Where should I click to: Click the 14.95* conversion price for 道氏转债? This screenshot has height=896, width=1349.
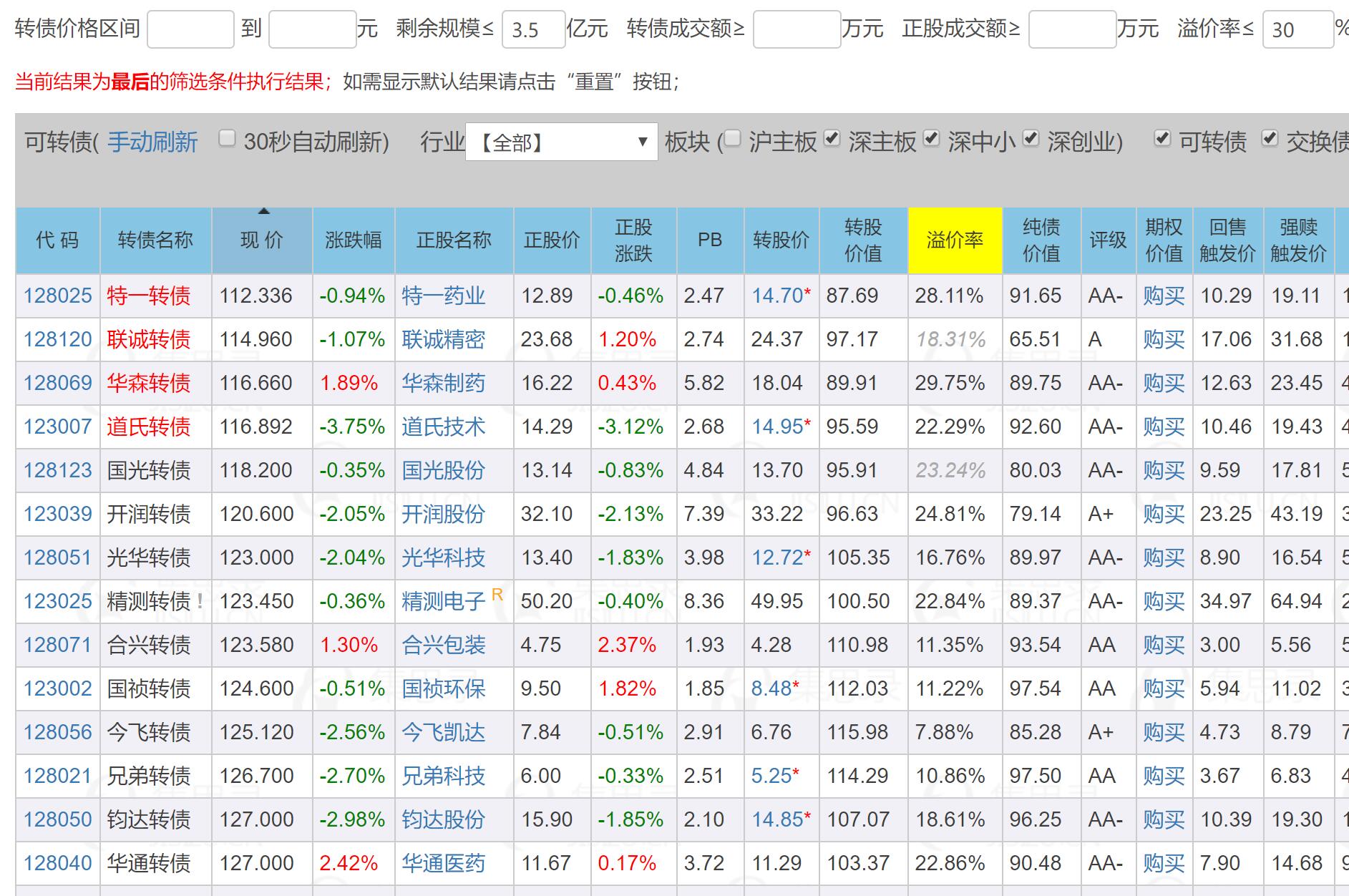point(781,427)
